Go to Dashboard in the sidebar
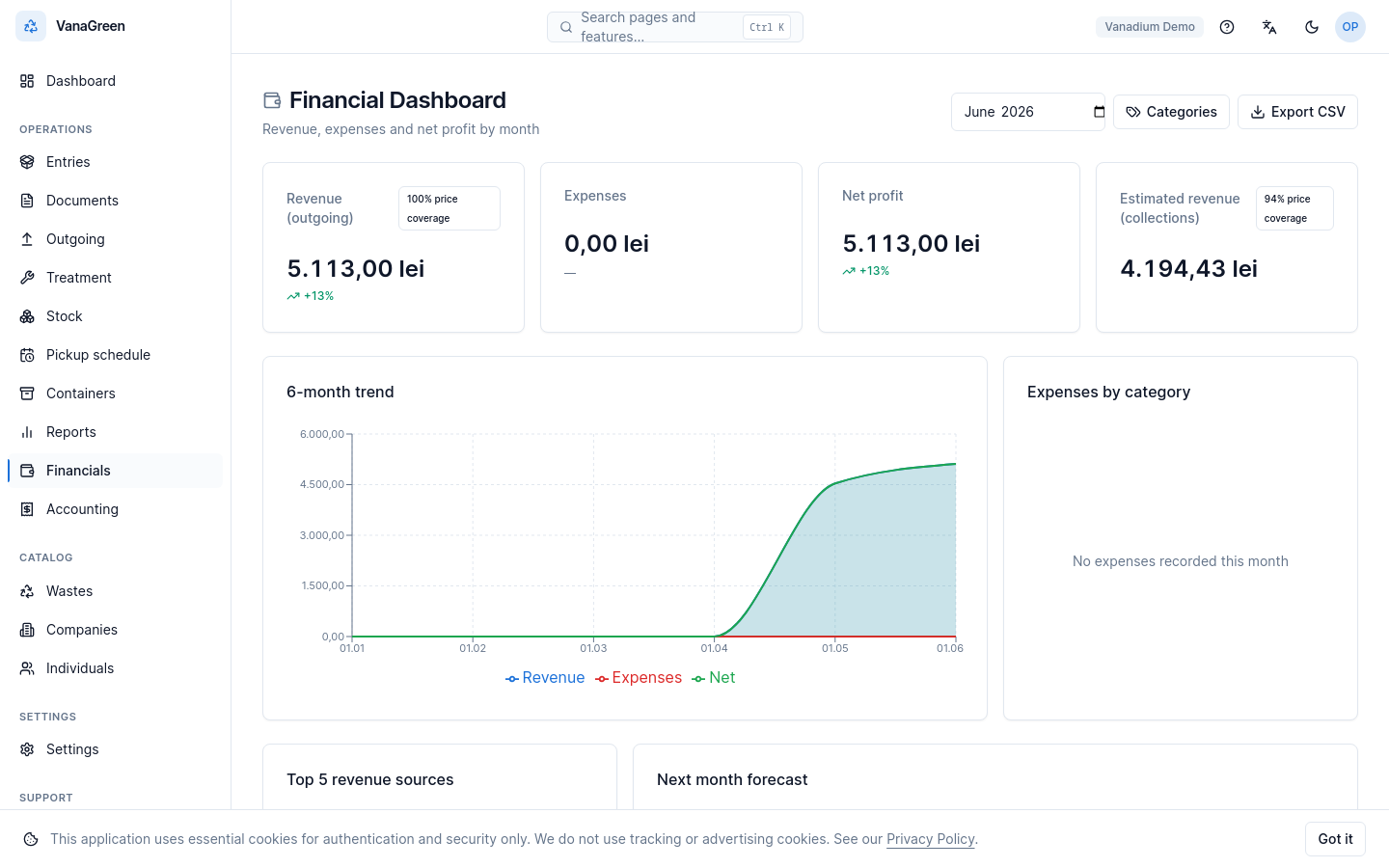The width and height of the screenshot is (1389, 868). click(115, 81)
